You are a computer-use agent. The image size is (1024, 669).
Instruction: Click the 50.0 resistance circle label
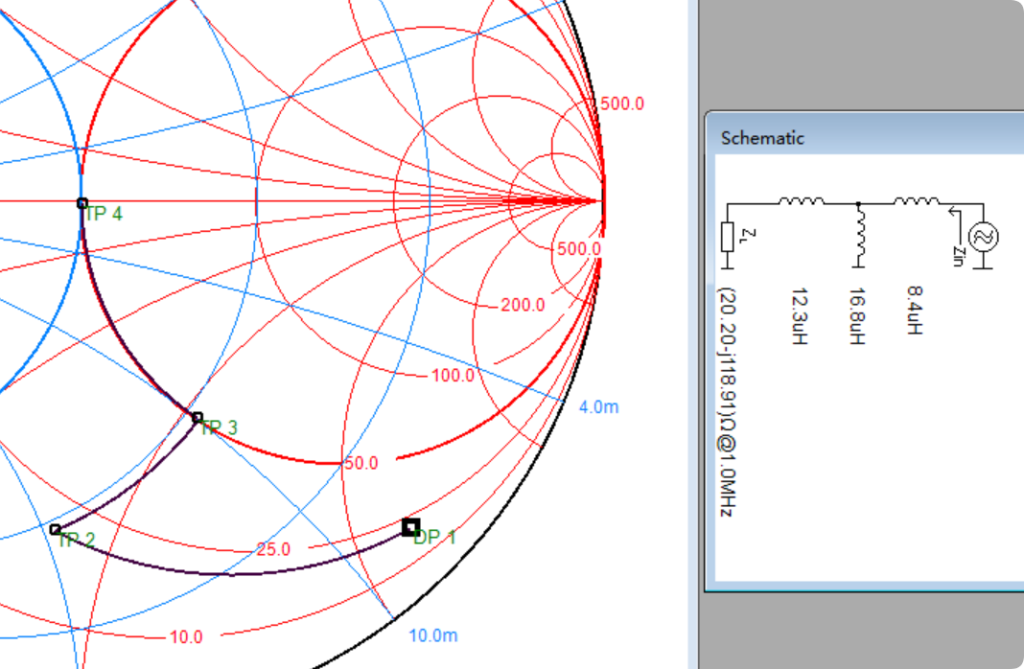pyautogui.click(x=361, y=464)
